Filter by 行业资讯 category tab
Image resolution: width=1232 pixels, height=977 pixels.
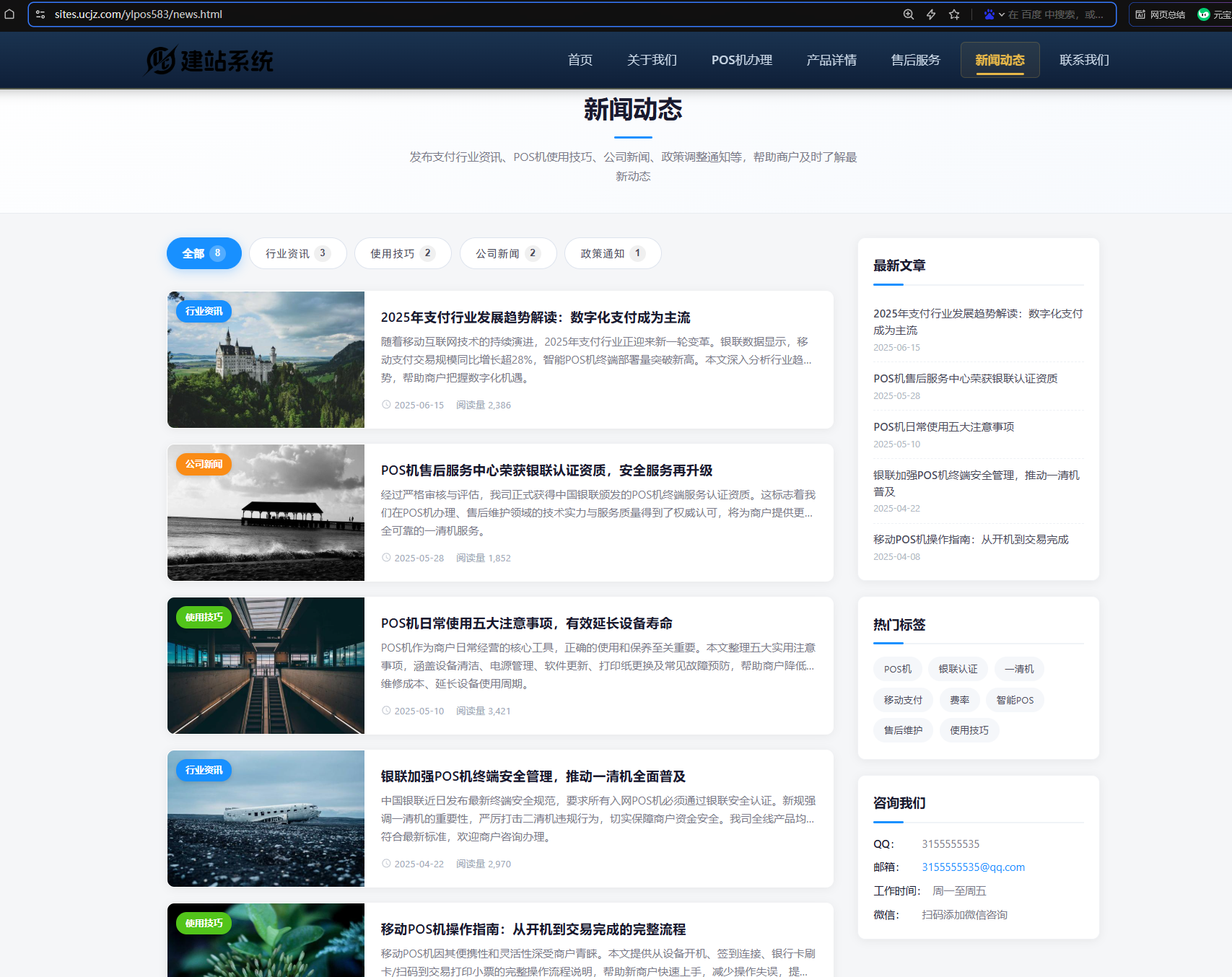coord(298,253)
